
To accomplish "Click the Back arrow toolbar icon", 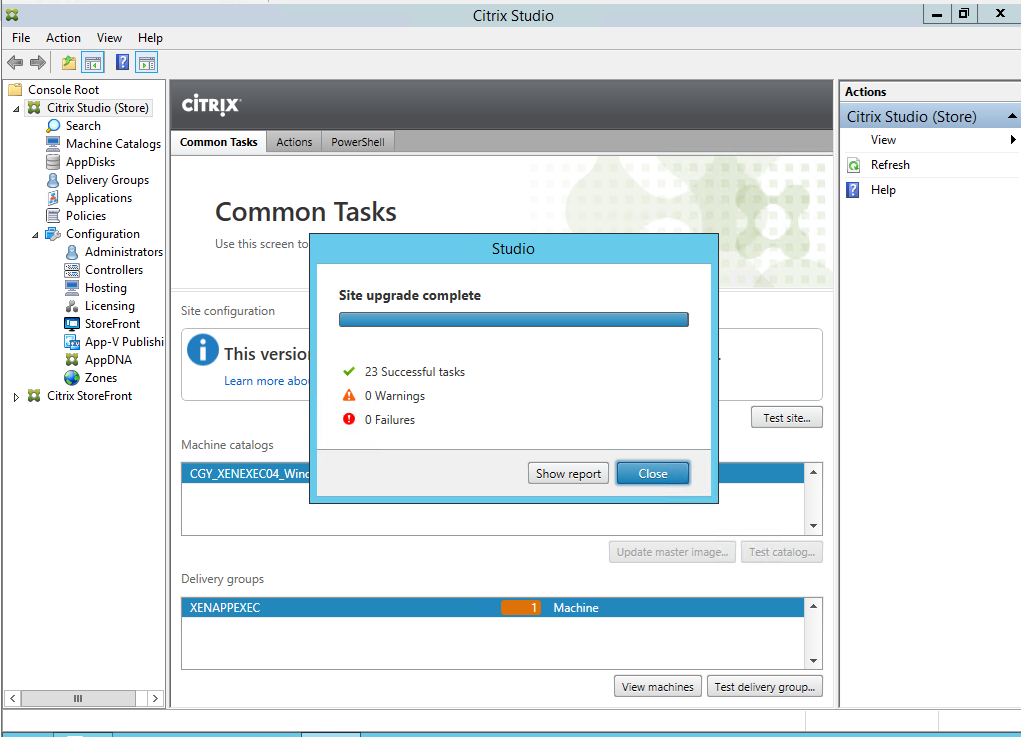I will (x=15, y=63).
